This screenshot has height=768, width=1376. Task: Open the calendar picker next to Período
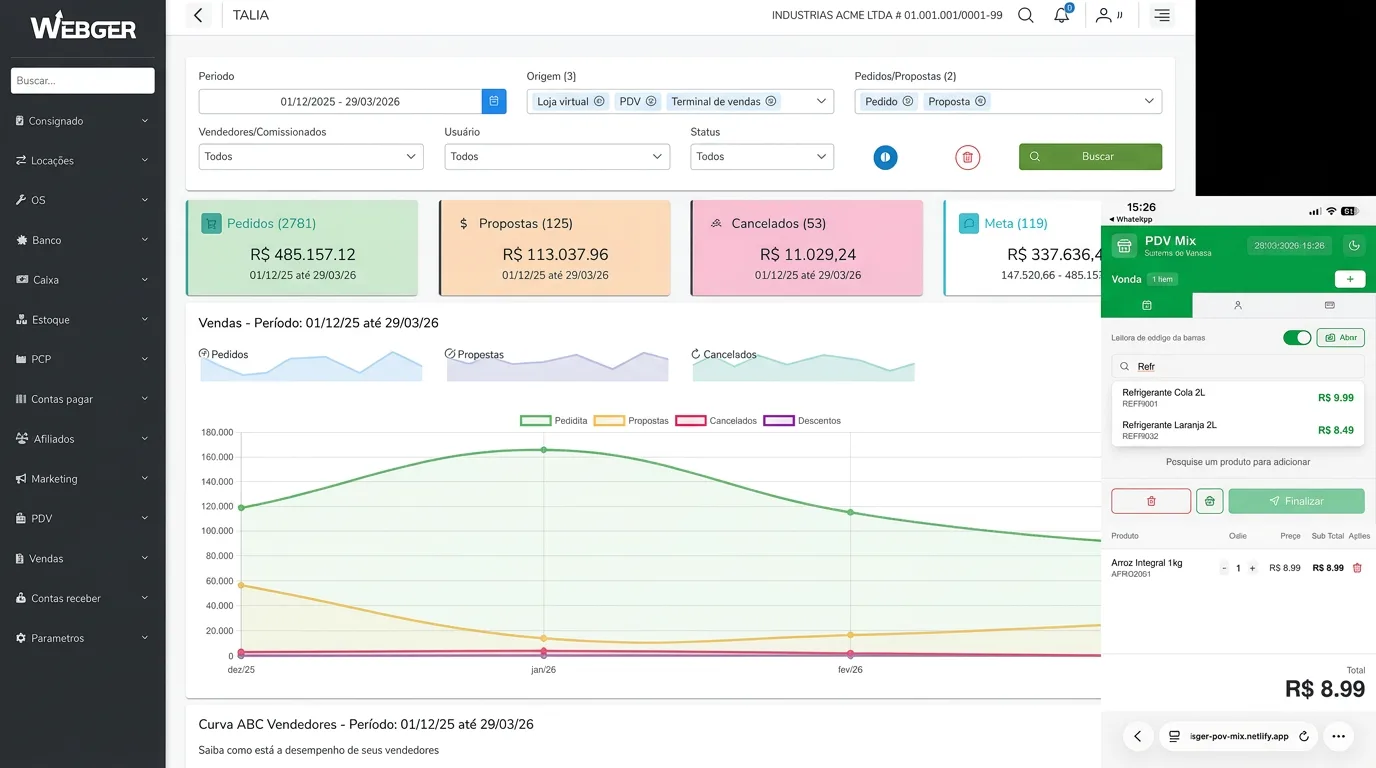pyautogui.click(x=494, y=101)
